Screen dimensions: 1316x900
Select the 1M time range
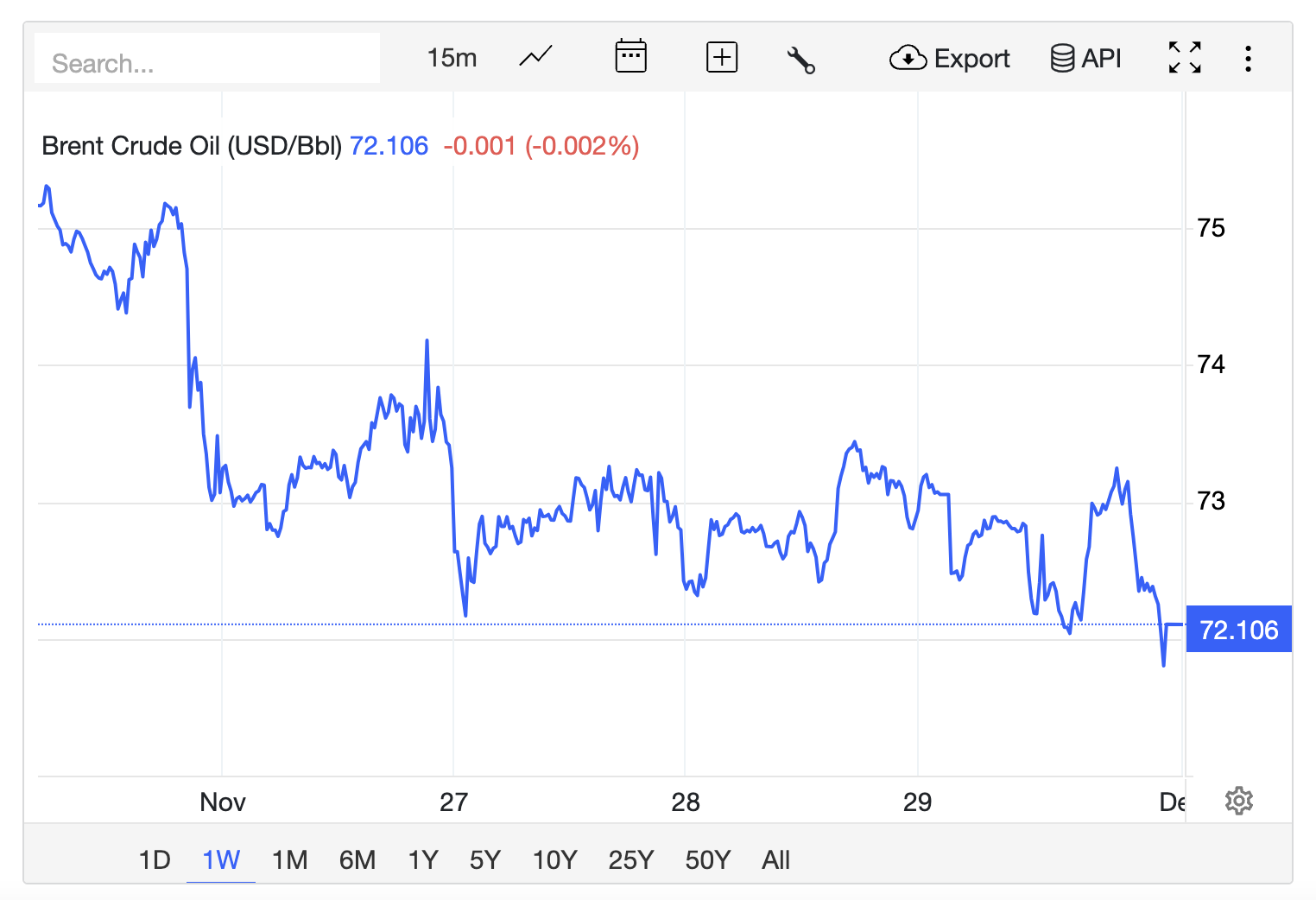point(289,860)
